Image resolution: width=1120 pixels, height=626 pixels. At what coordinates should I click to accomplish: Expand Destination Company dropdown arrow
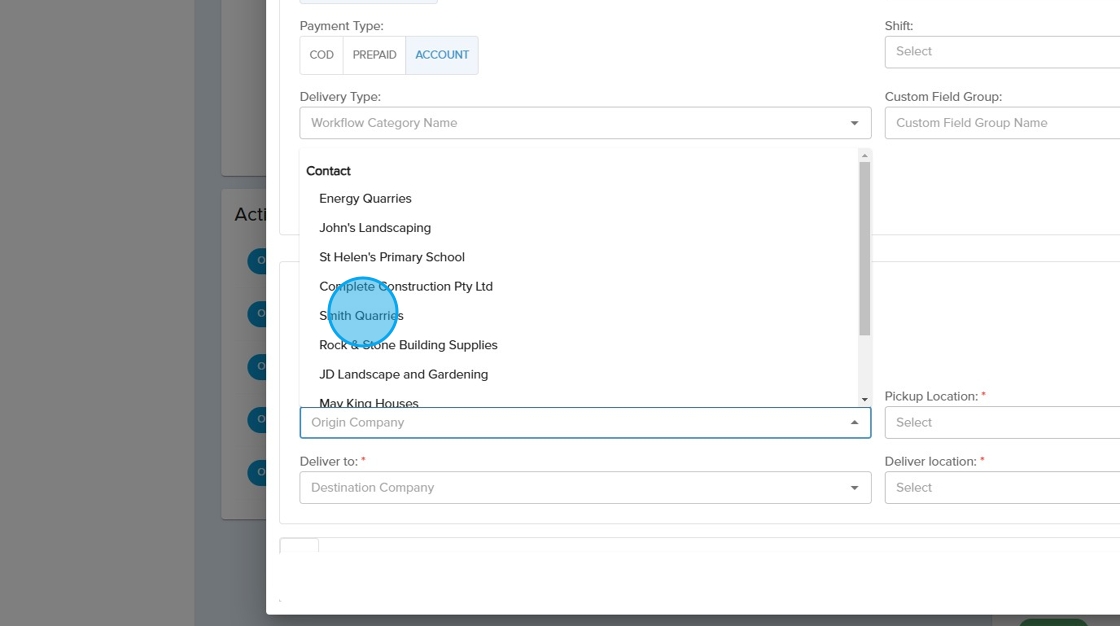tap(854, 488)
